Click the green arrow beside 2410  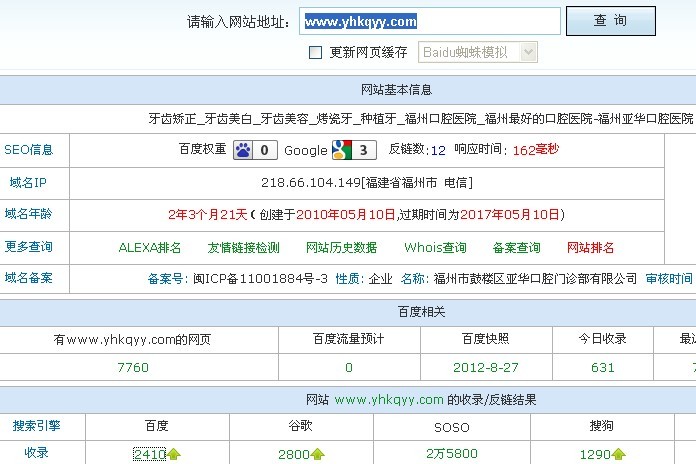174,454
